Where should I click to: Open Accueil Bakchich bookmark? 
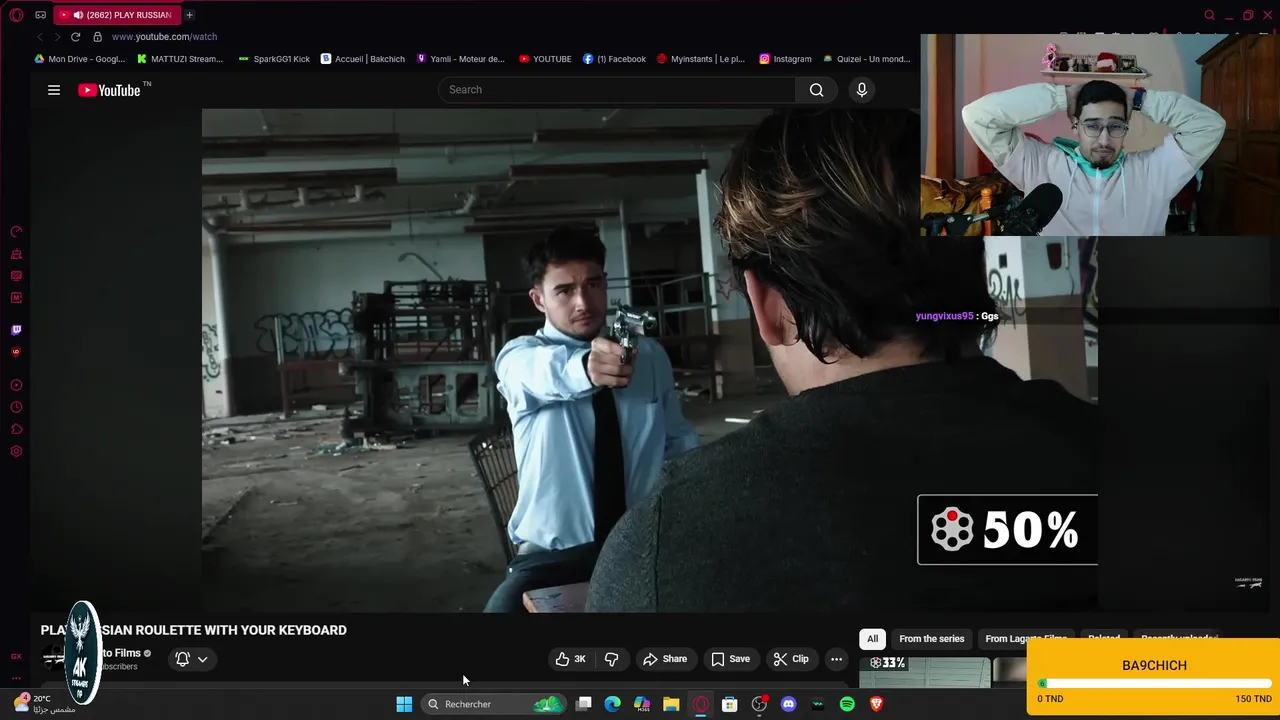click(x=363, y=59)
